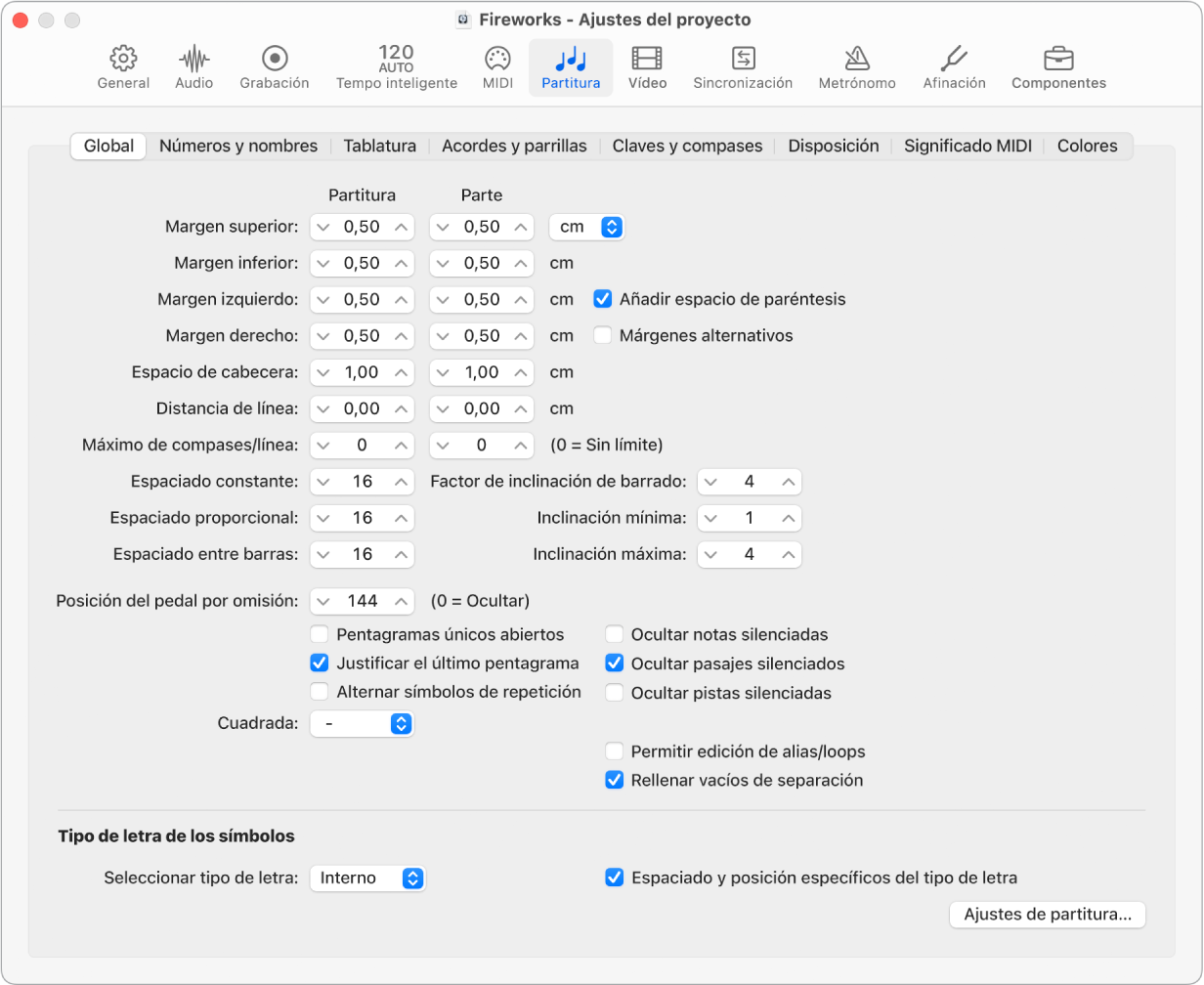Decrease Margen superior Partitura value
1204x985 pixels.
[x=322, y=227]
